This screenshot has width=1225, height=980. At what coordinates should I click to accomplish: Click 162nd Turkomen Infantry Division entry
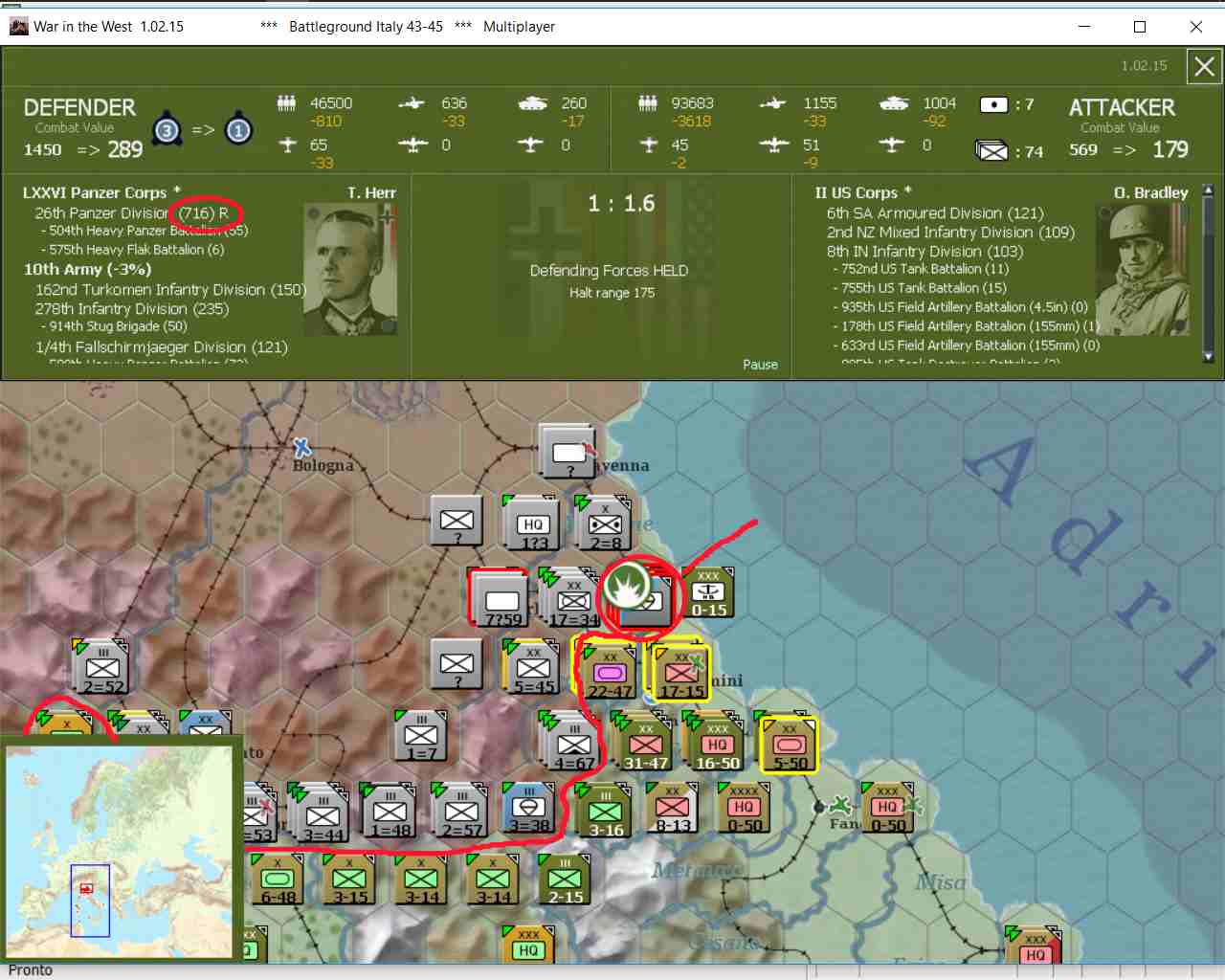pos(170,290)
